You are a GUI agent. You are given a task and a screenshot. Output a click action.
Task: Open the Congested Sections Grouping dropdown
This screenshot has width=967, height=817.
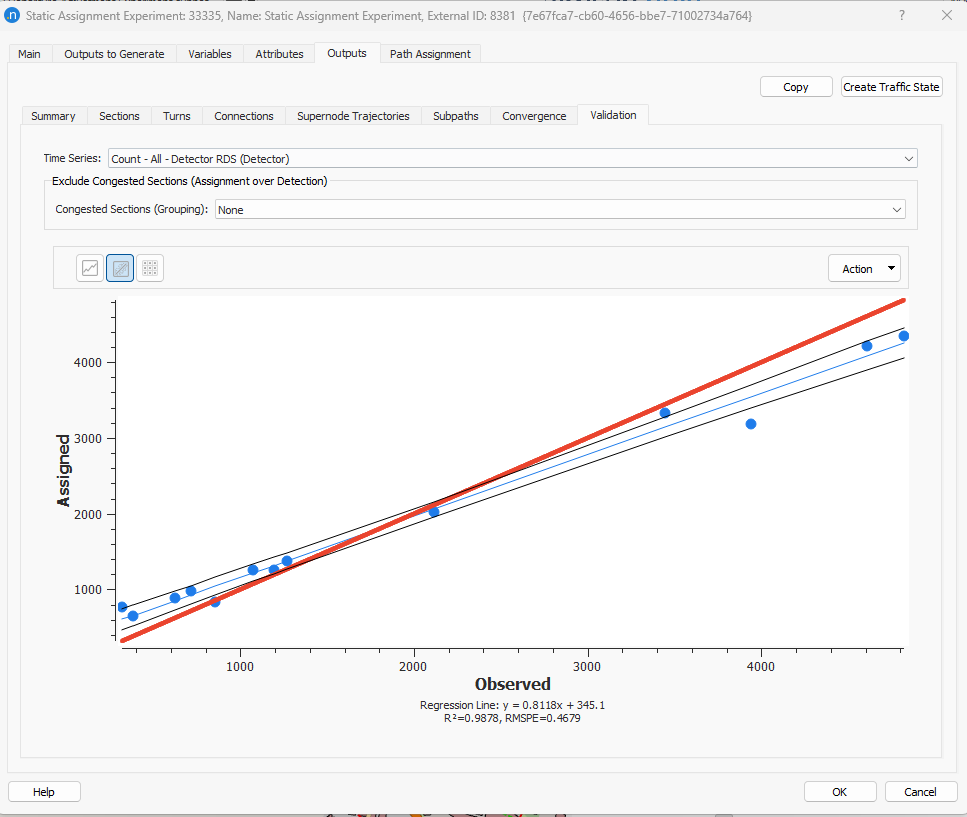[x=898, y=209]
